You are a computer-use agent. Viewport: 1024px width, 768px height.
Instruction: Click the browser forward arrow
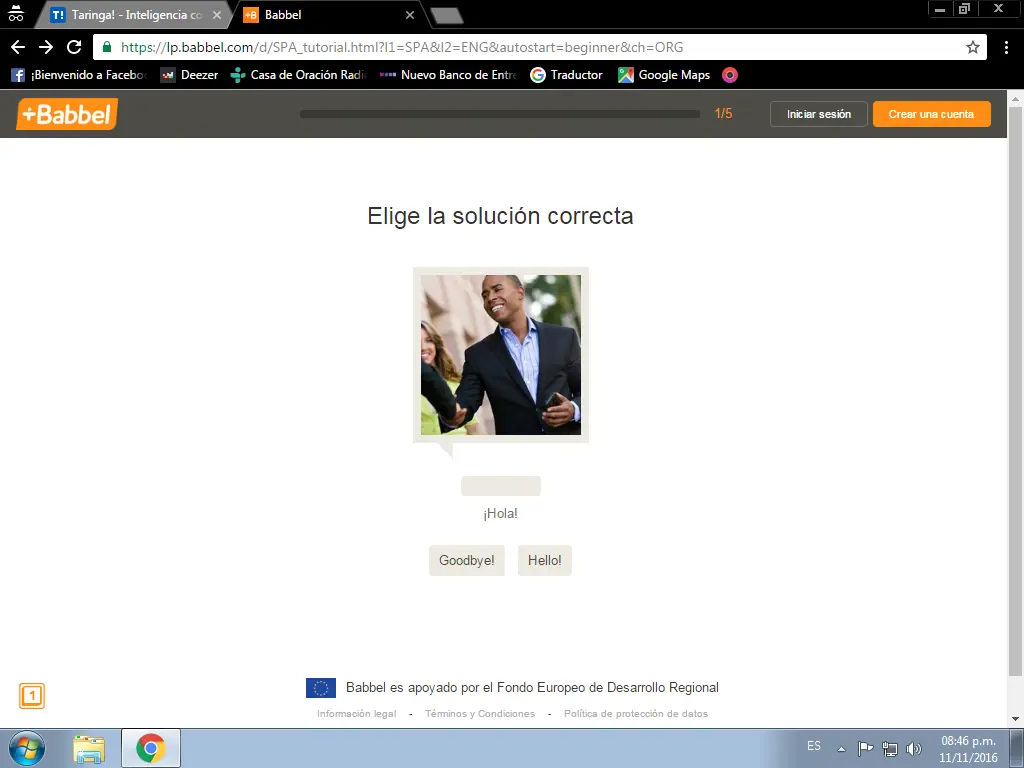point(46,47)
